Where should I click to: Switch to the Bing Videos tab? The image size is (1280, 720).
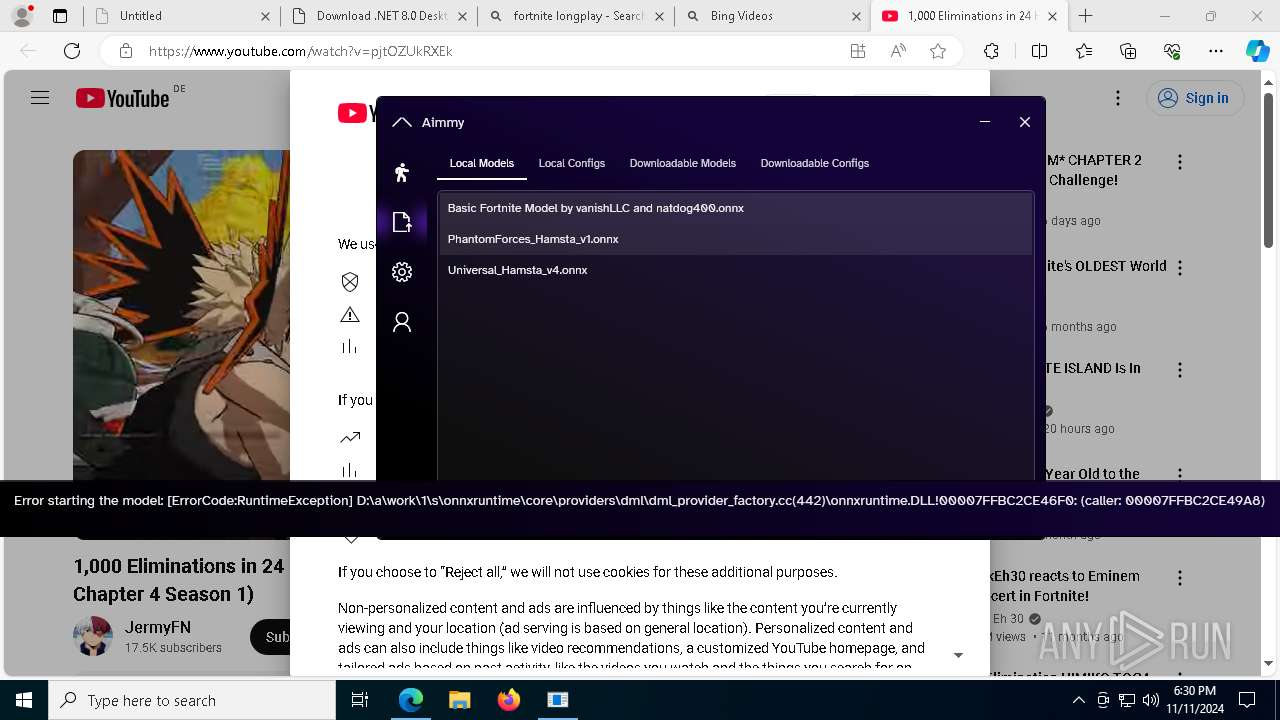772,16
